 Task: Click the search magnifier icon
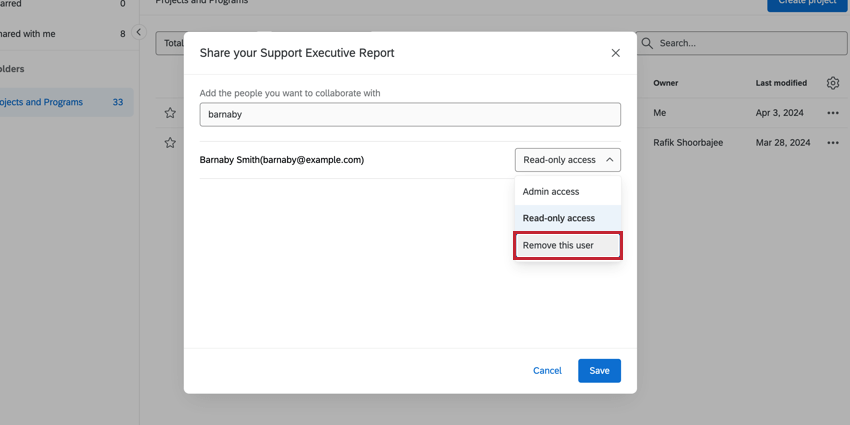click(x=647, y=43)
